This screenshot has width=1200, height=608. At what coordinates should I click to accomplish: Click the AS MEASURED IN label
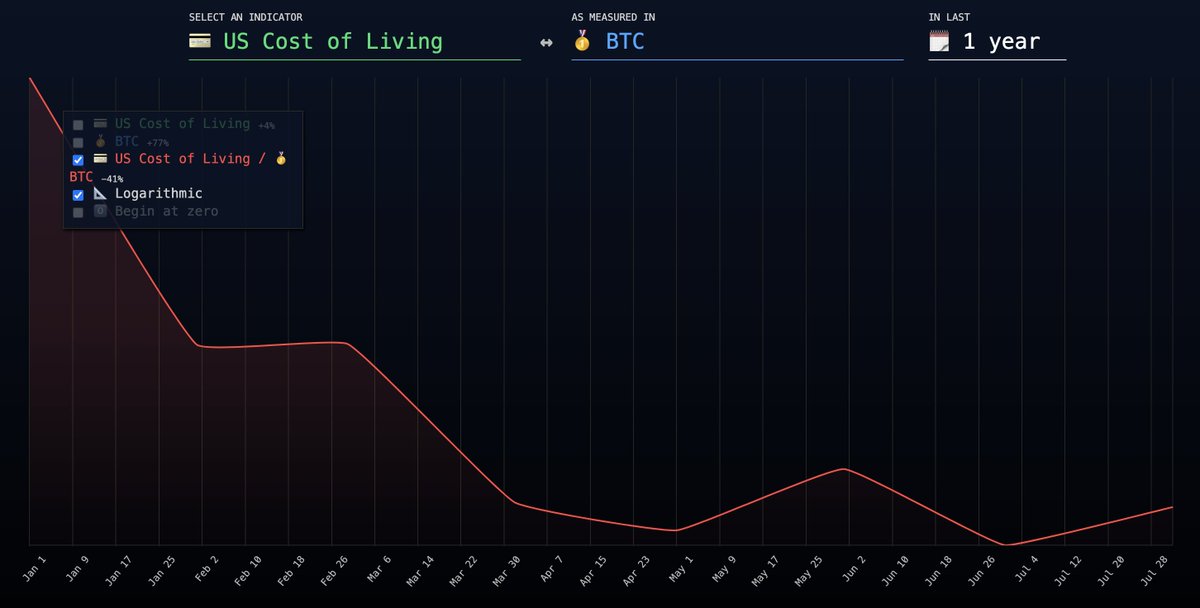[613, 17]
